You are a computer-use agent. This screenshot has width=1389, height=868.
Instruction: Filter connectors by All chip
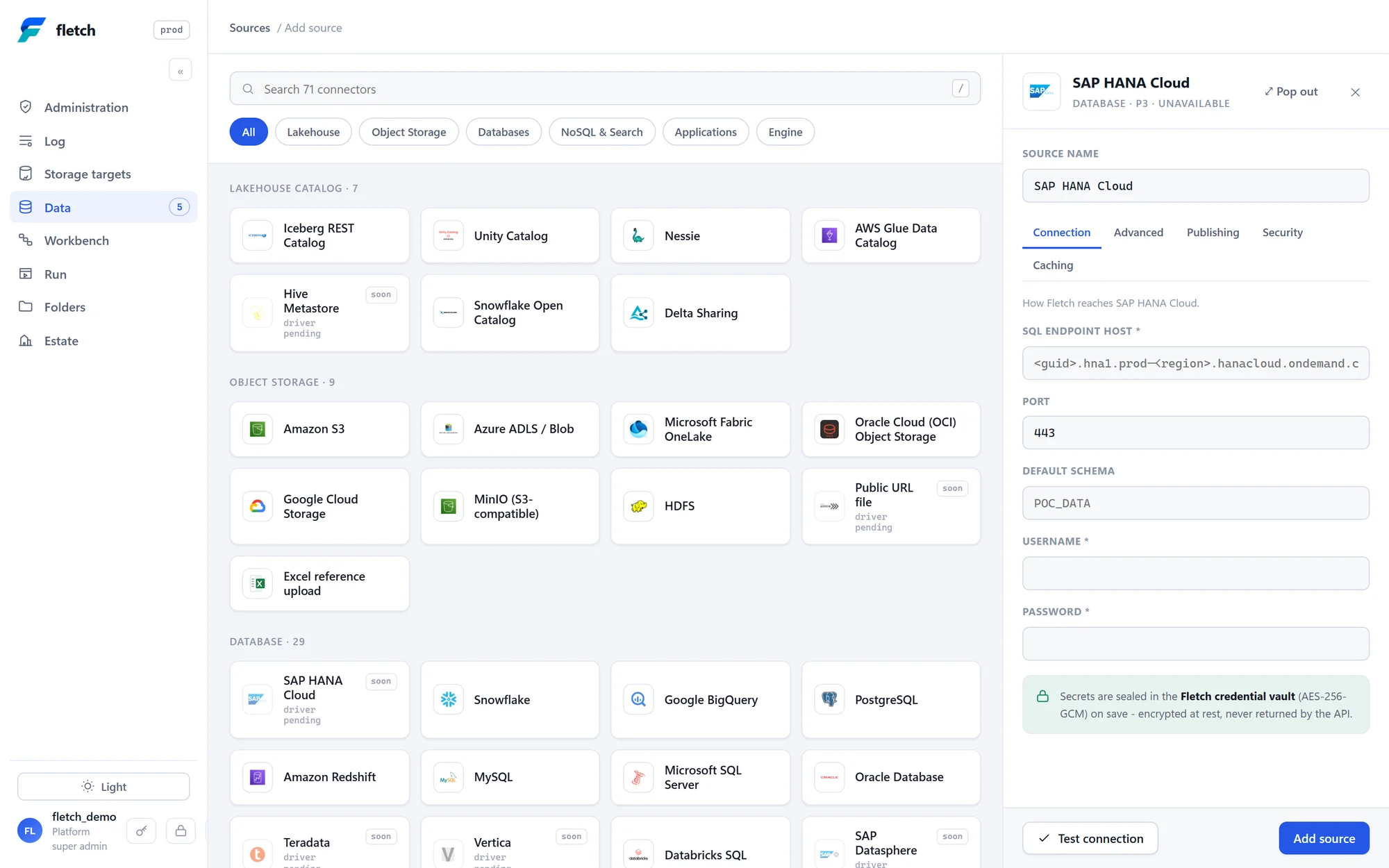(x=249, y=132)
